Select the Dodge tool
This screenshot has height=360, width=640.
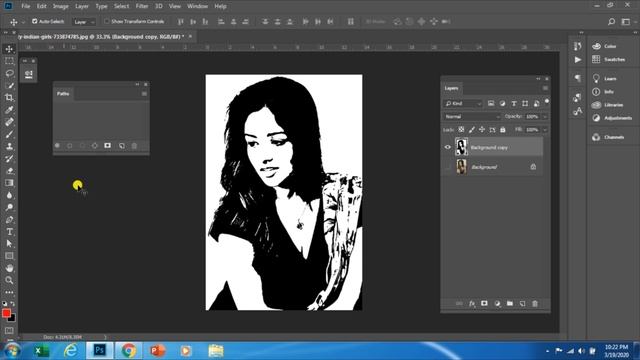click(9, 207)
